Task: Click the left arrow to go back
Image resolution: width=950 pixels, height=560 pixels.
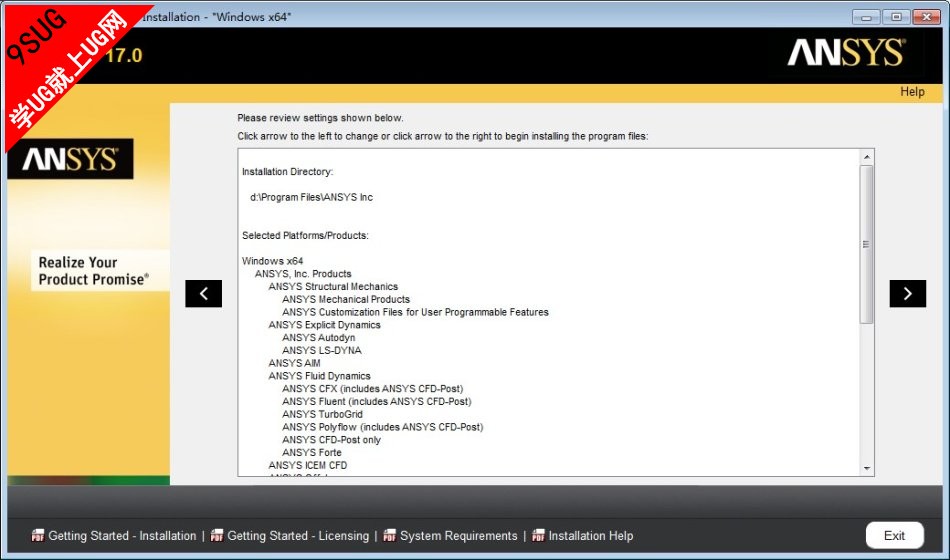Action: (204, 293)
